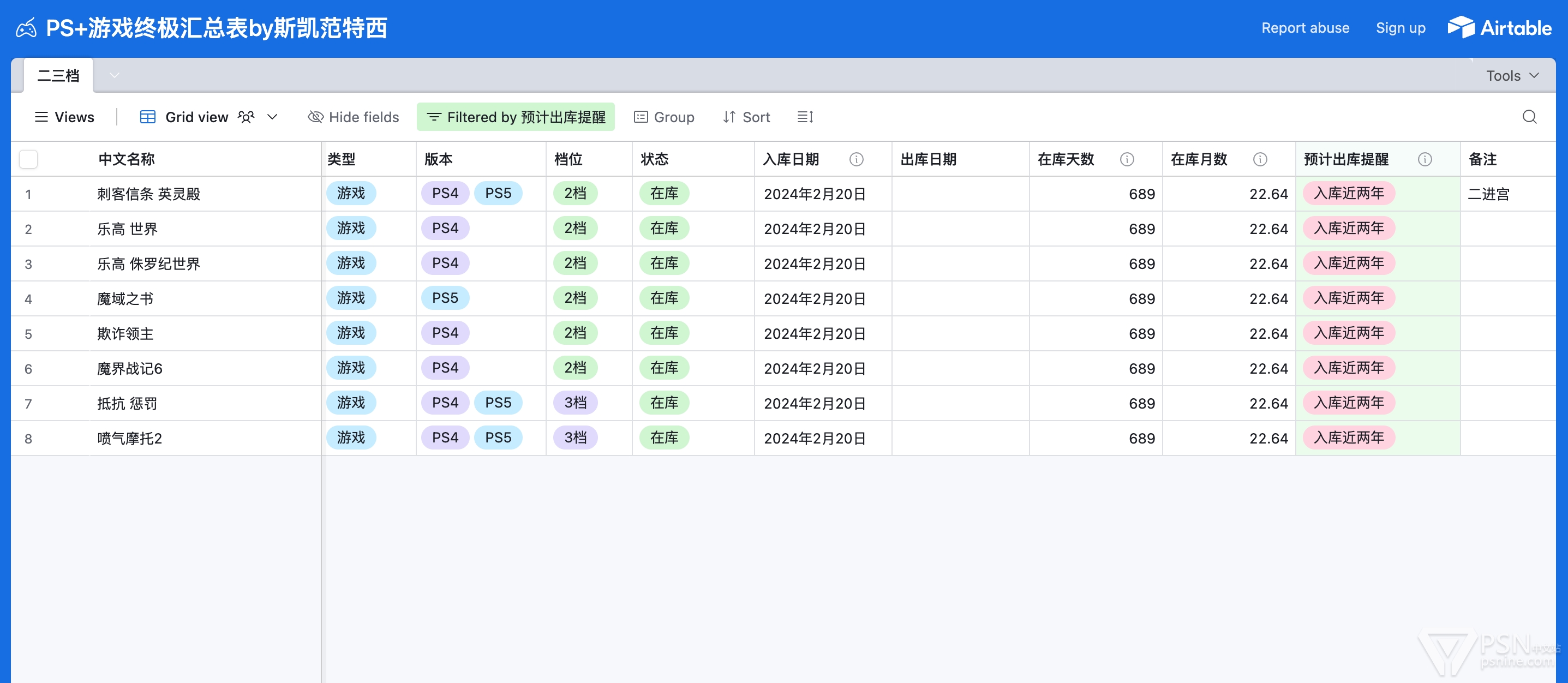The image size is (1568, 683).
Task: Click the search magnifier icon
Action: 1529,117
